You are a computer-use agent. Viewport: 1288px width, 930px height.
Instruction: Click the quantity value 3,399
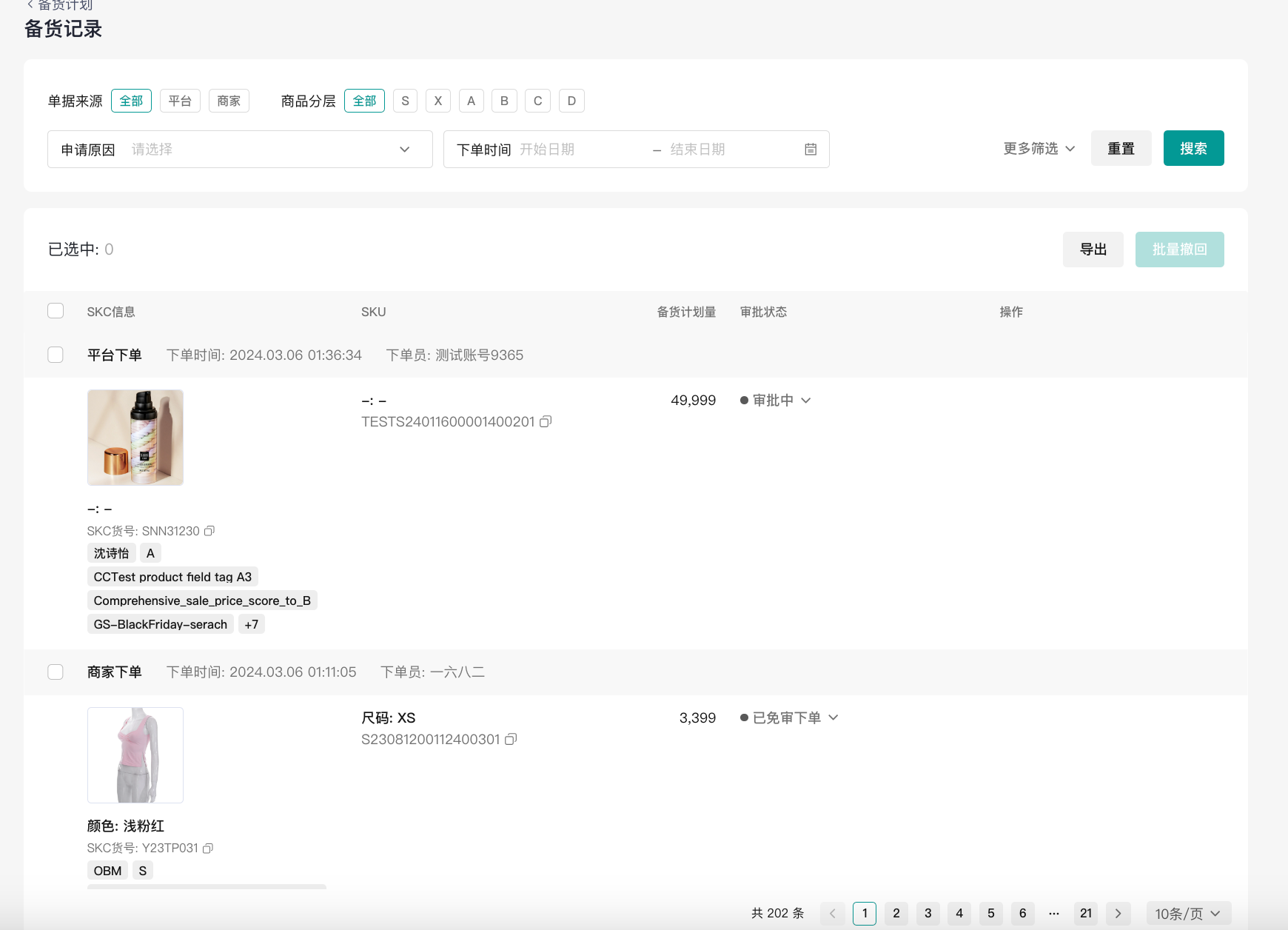pyautogui.click(x=697, y=717)
